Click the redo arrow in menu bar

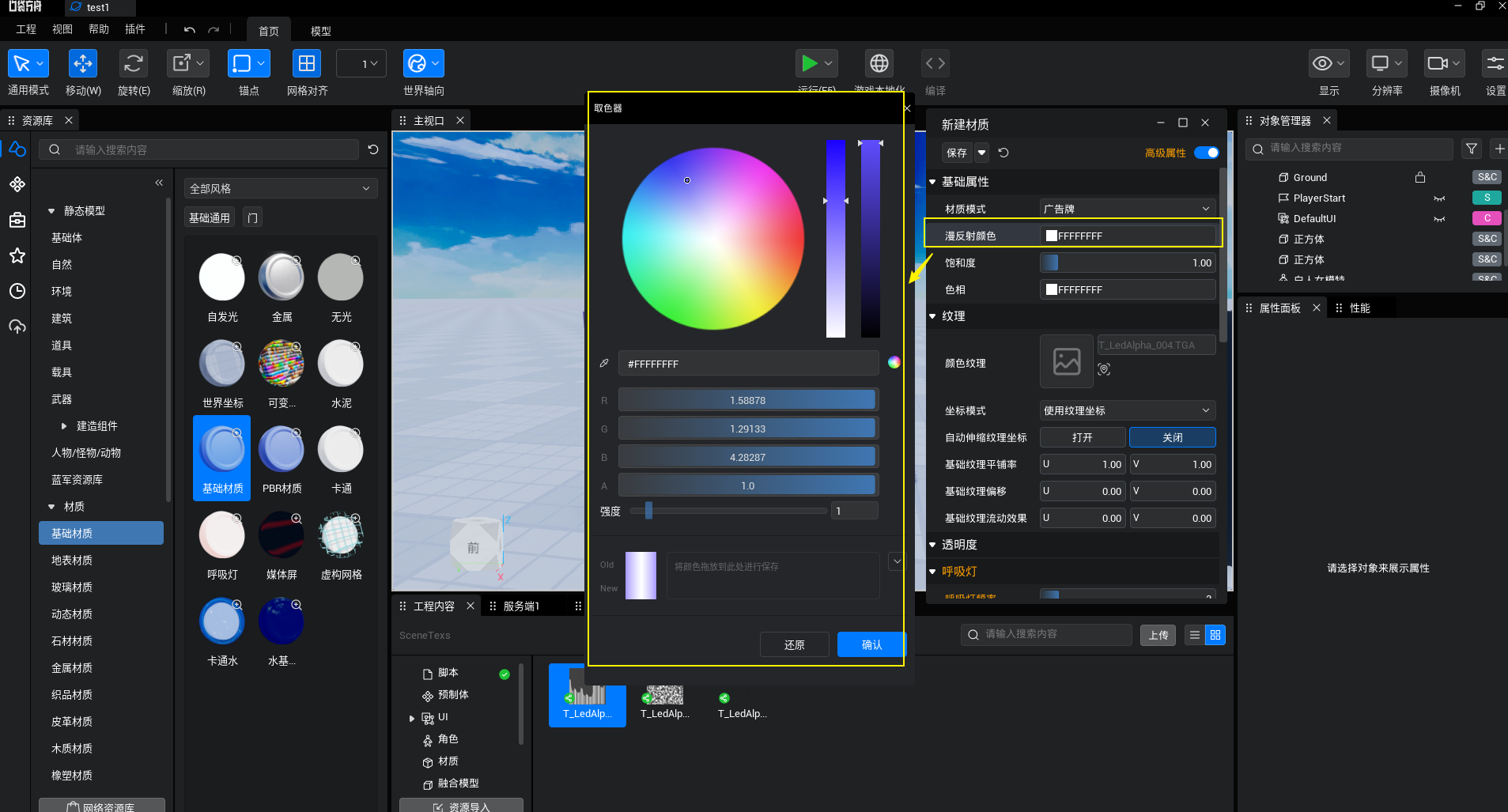214,29
